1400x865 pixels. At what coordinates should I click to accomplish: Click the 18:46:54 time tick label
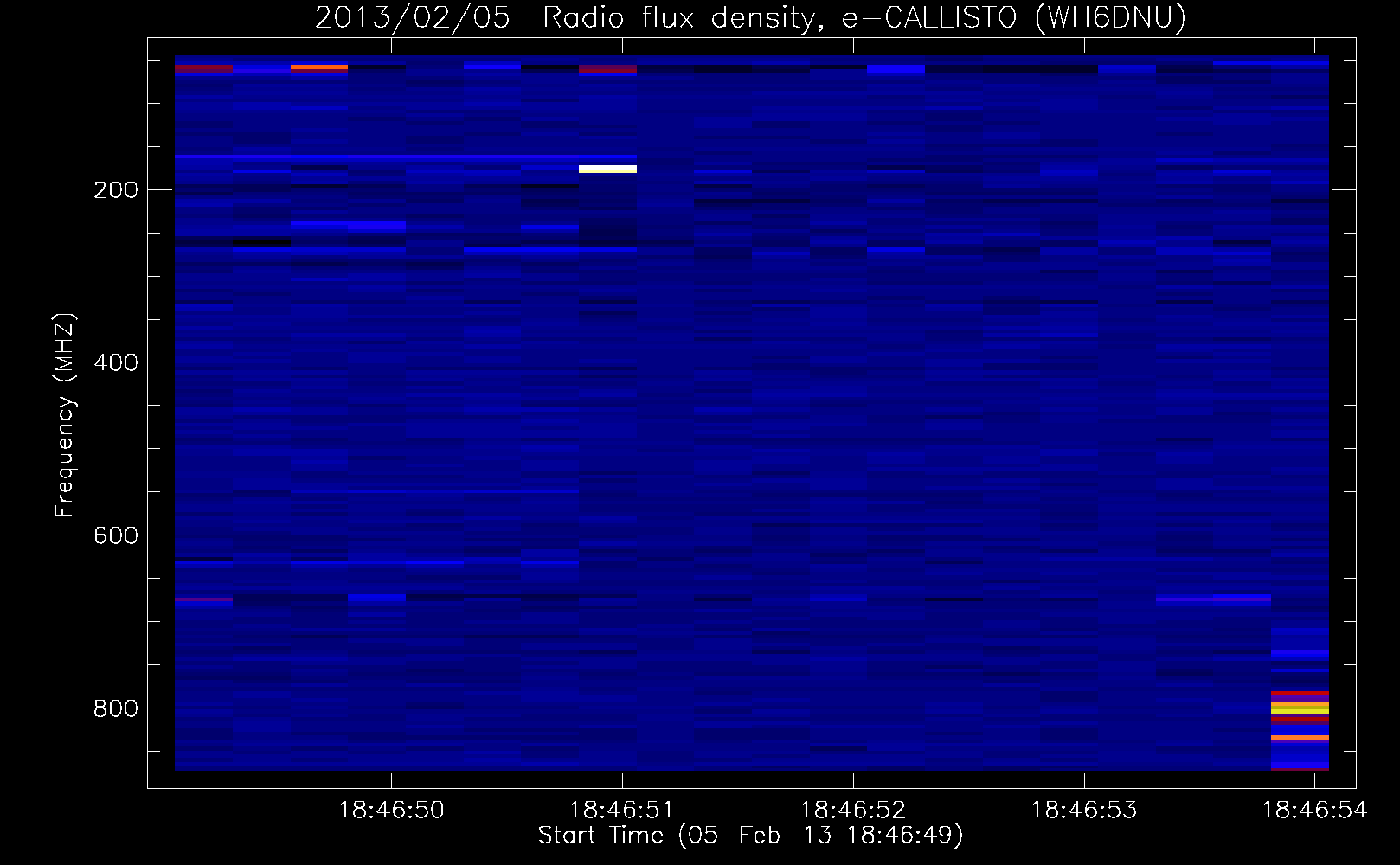pyautogui.click(x=1314, y=810)
